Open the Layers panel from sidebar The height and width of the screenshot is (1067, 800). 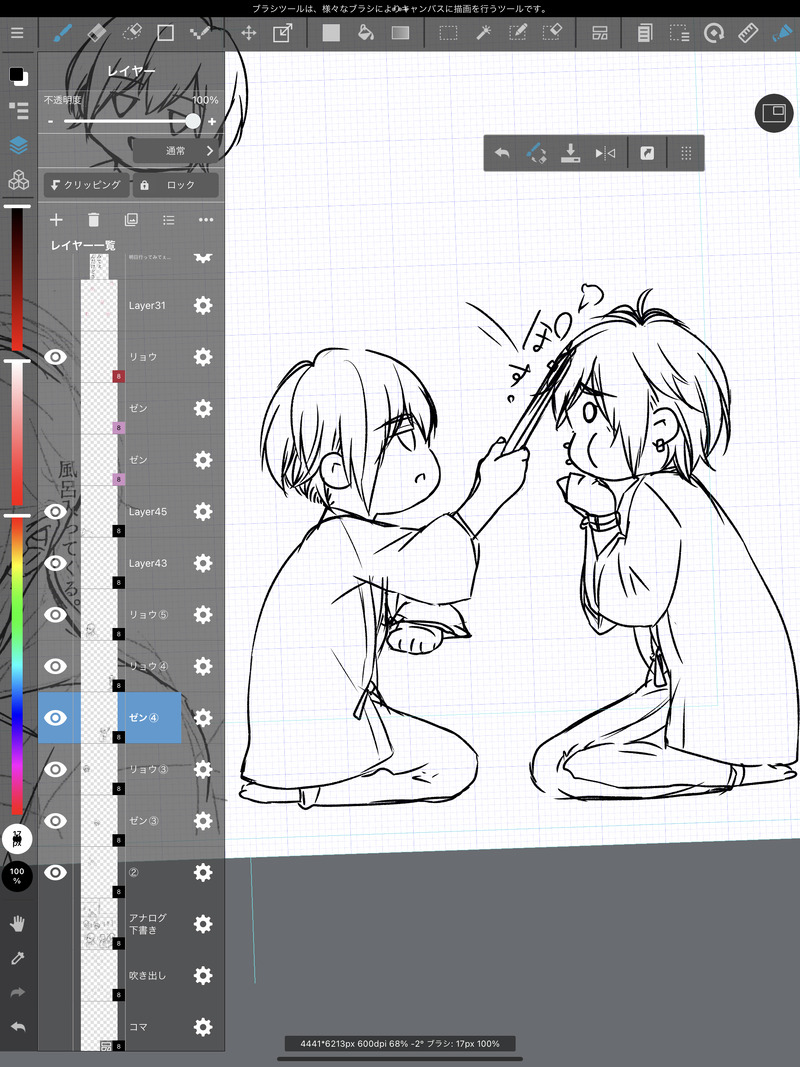pyautogui.click(x=18, y=145)
